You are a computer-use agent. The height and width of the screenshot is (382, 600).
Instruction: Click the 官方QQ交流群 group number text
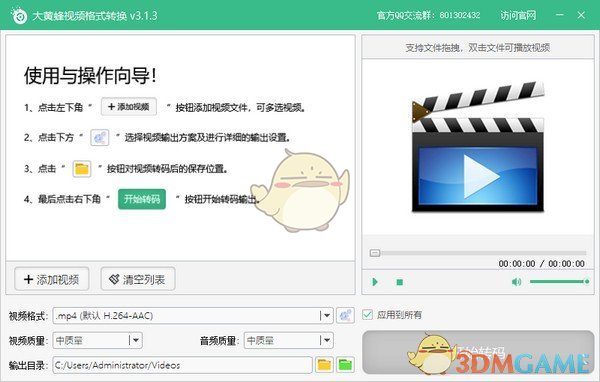(x=428, y=15)
